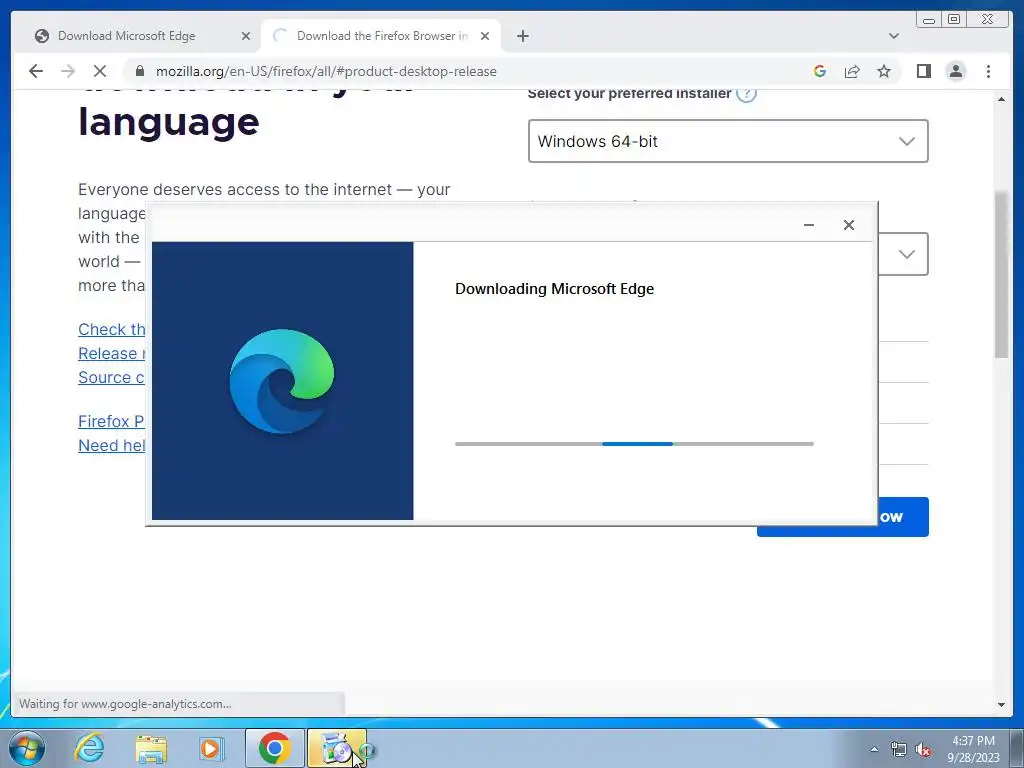Click the blue download now button
Screen dimensions: 1024x768
coord(903,517)
